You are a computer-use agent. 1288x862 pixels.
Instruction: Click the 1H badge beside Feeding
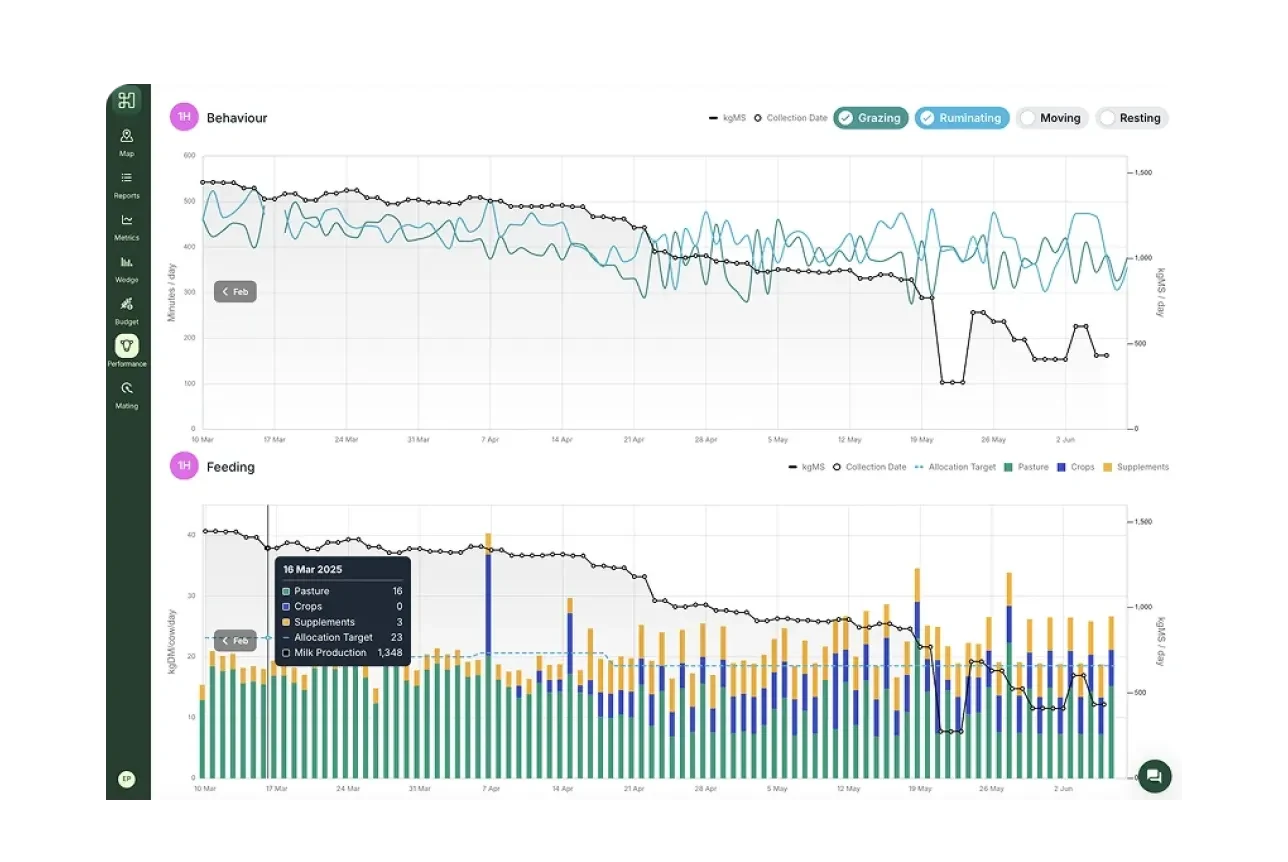click(x=183, y=466)
